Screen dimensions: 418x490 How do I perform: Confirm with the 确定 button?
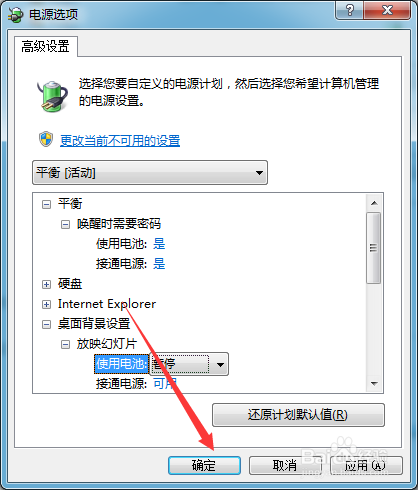204,465
